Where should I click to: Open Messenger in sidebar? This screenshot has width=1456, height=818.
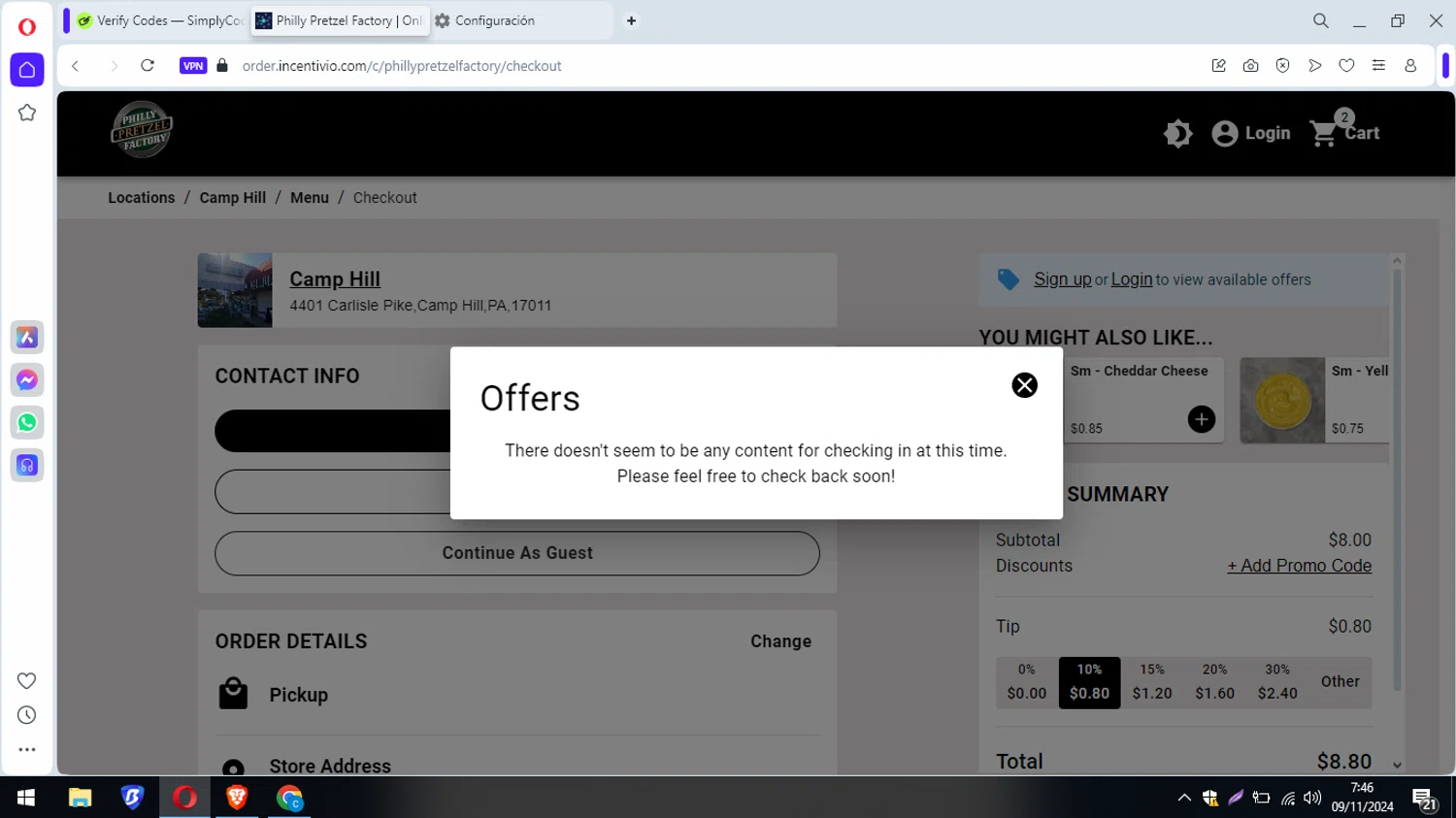tap(27, 380)
